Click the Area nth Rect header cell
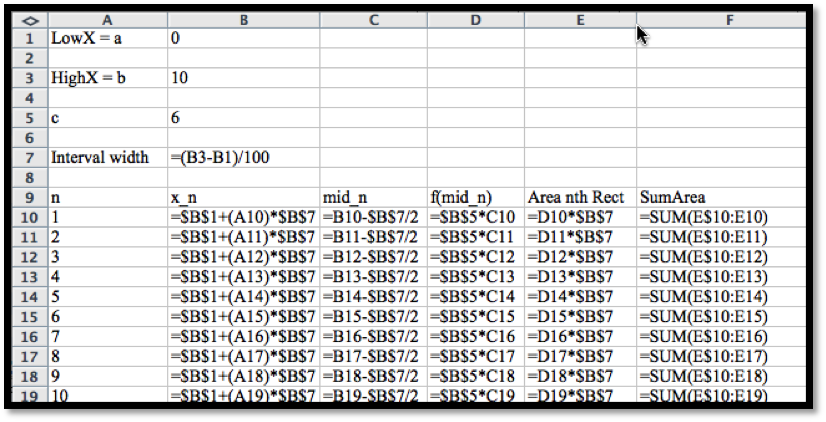 coord(580,197)
